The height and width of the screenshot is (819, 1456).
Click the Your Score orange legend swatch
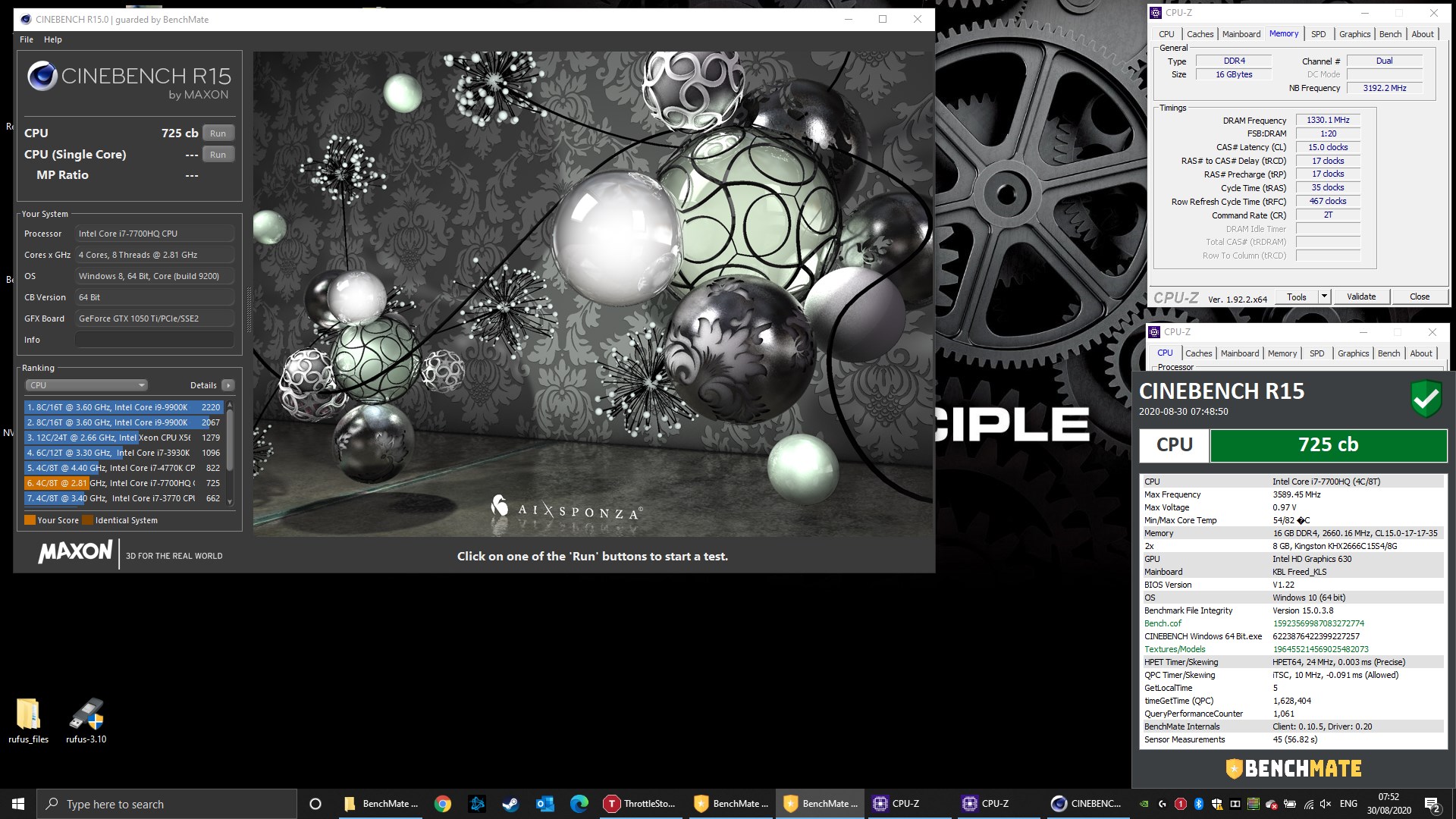[x=30, y=520]
